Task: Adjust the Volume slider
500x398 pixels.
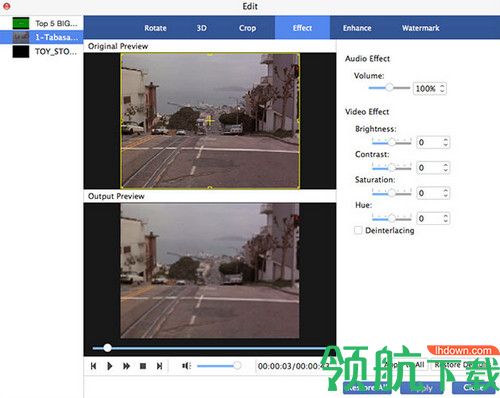Action: 389,88
